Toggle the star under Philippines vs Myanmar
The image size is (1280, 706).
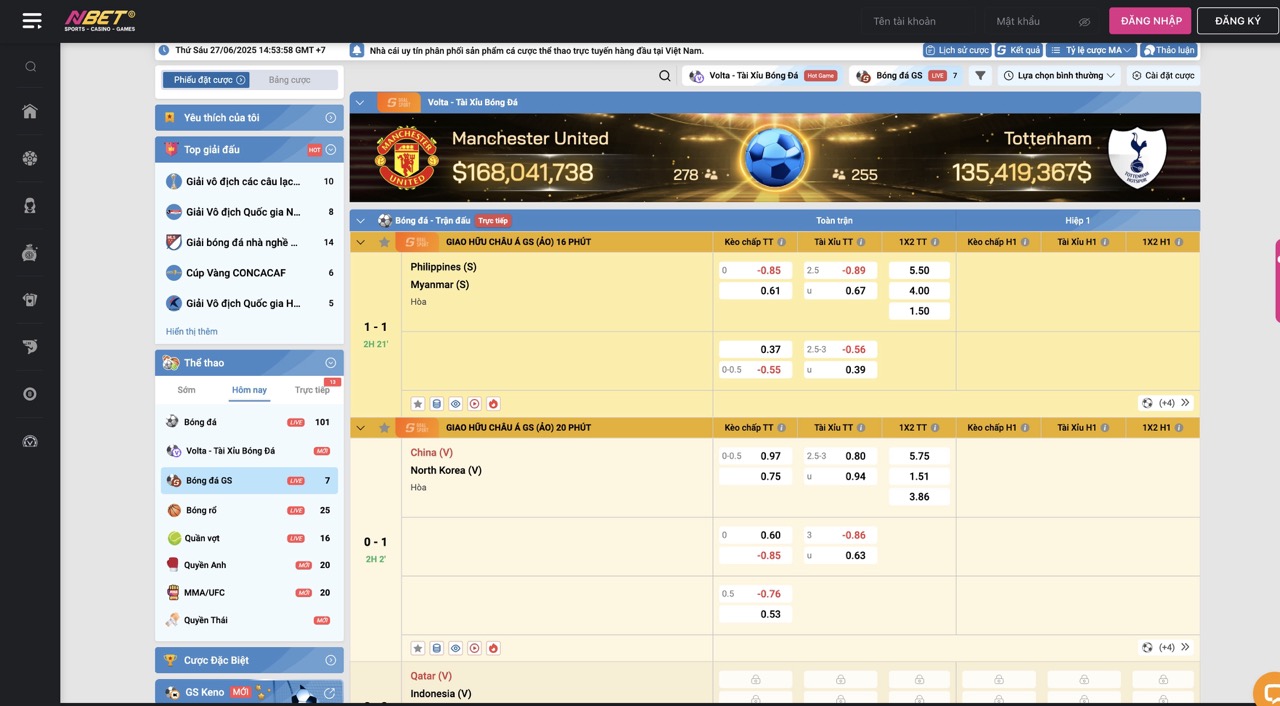point(418,404)
